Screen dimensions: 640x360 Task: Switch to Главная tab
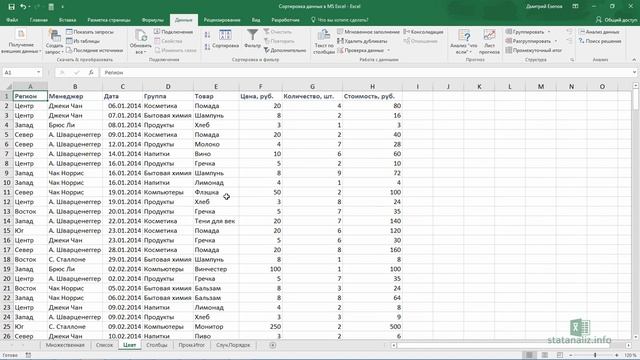[x=38, y=20]
